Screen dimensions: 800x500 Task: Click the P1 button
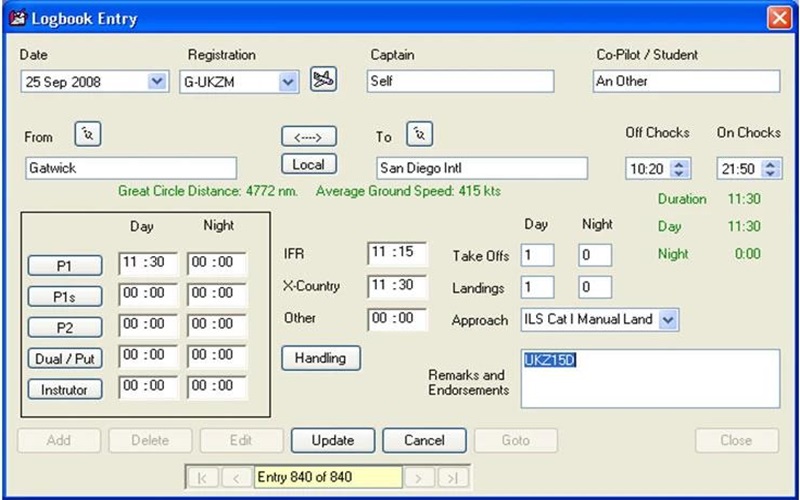pos(65,266)
